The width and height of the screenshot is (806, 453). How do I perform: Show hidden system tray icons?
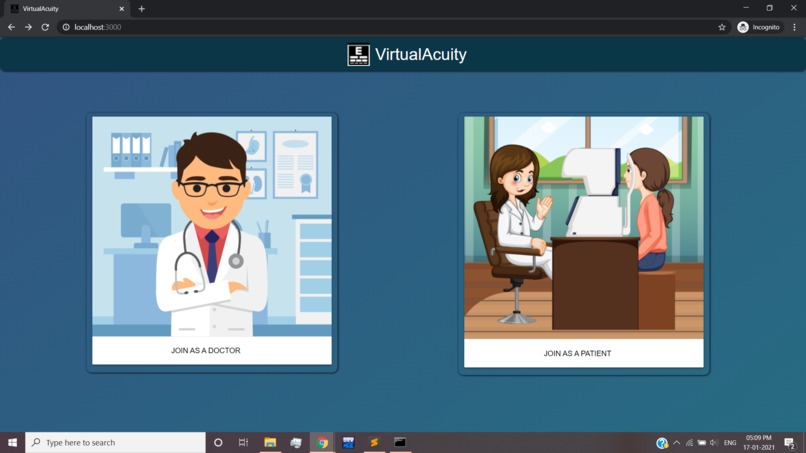(676, 443)
